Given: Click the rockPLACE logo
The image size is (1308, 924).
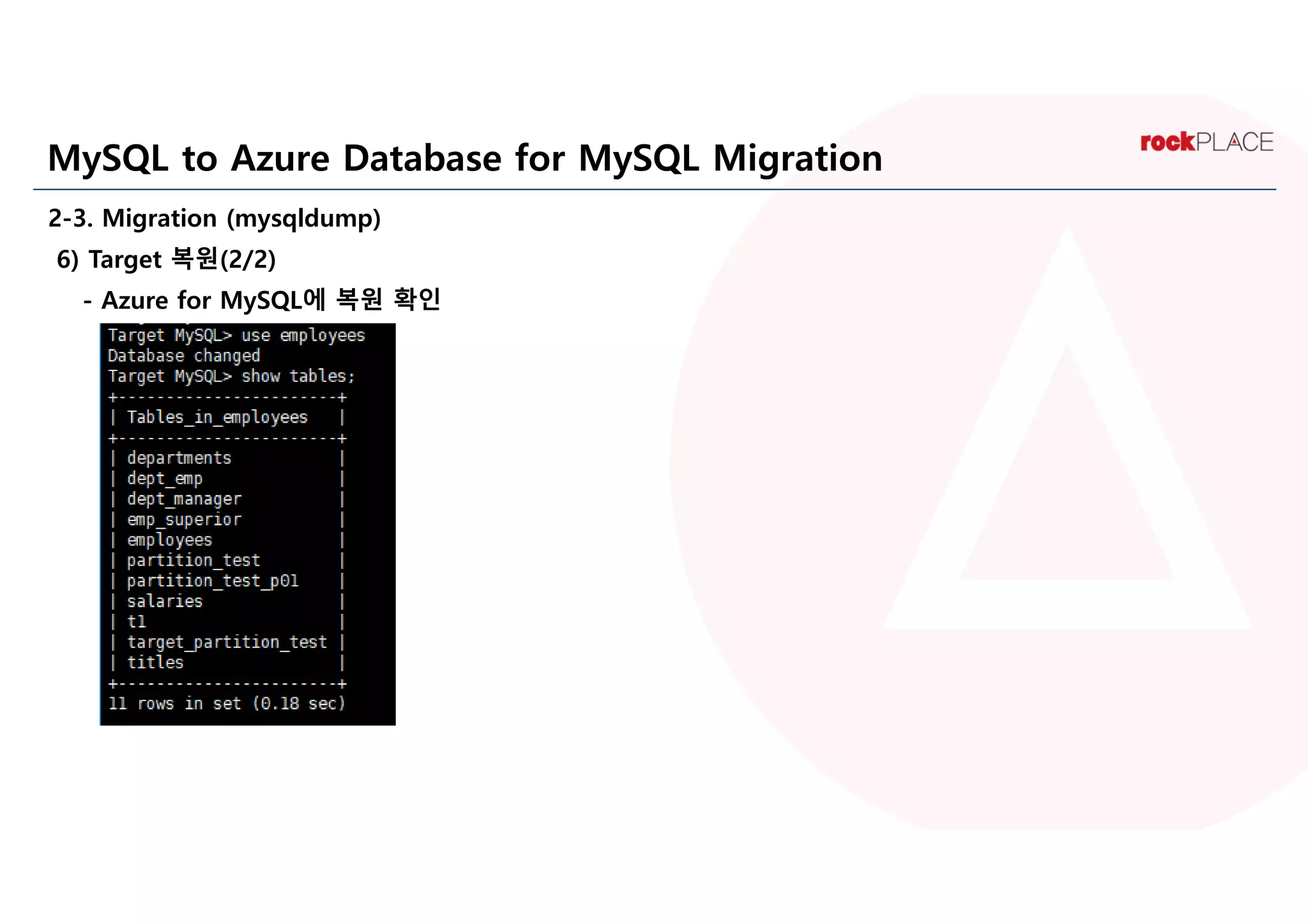Looking at the screenshot, I should pos(1206,142).
